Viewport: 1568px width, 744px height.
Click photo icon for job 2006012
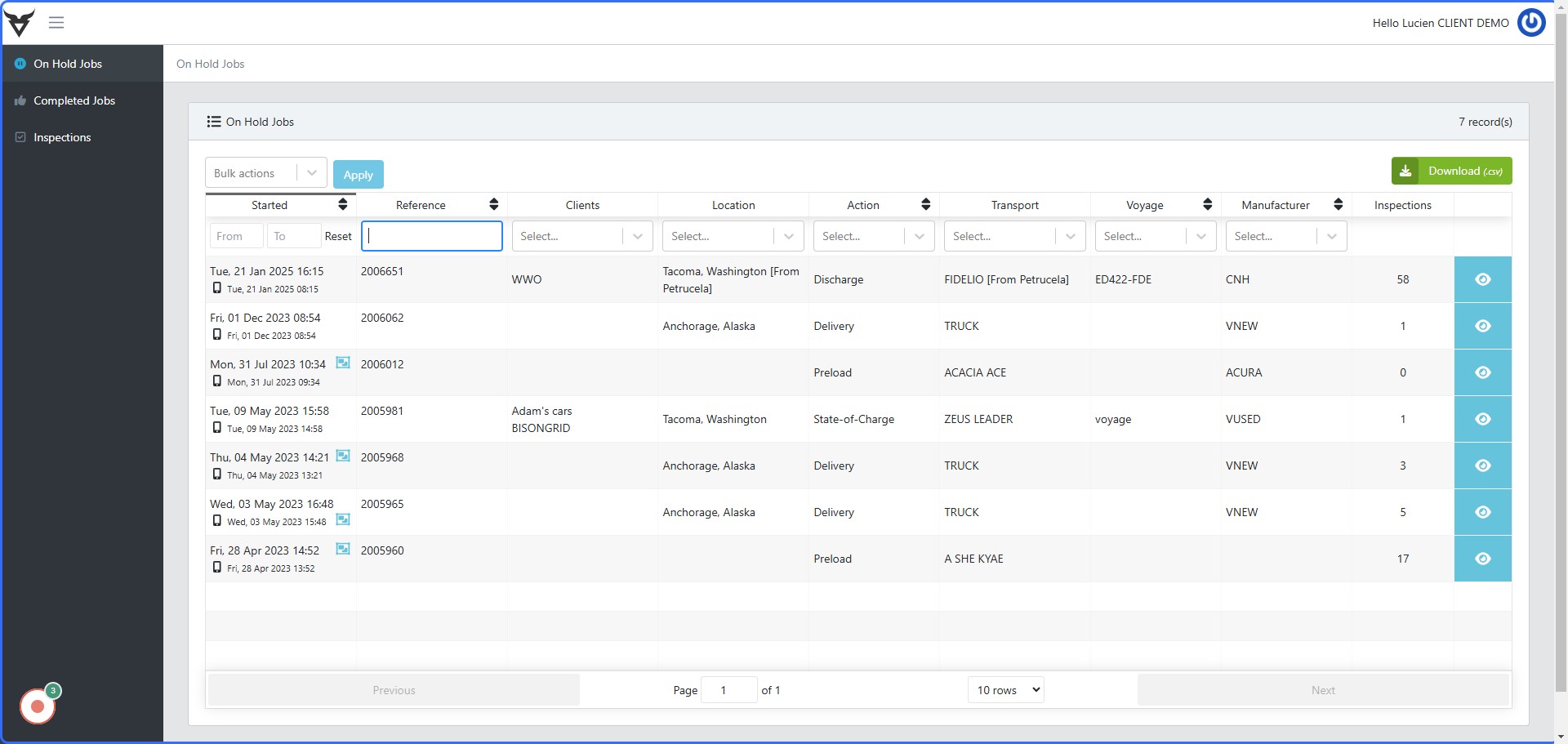click(x=343, y=363)
